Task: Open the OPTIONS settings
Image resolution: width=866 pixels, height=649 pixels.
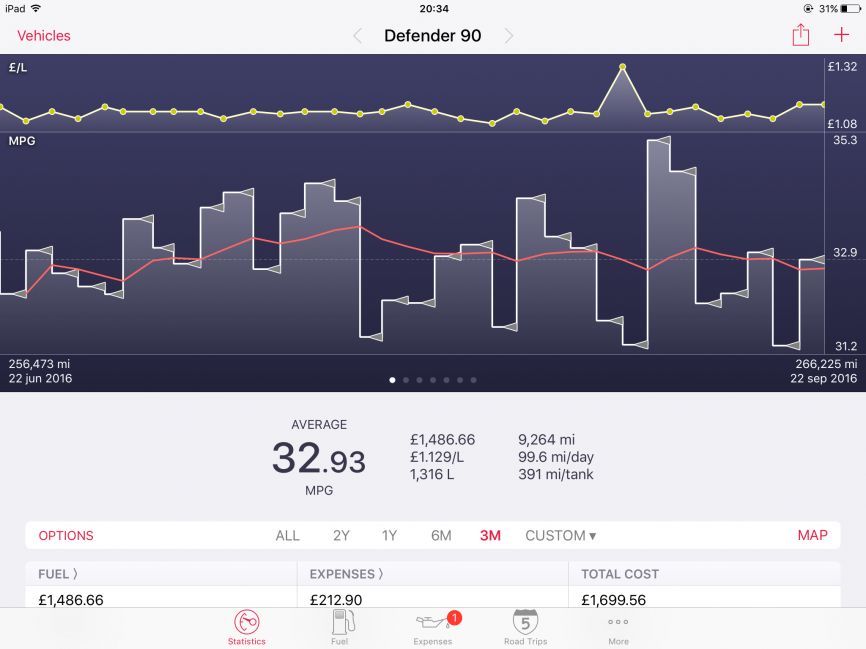Action: click(66, 535)
